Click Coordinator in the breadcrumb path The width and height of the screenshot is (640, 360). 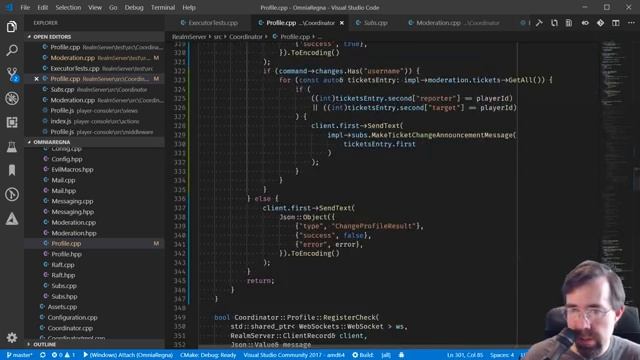[246, 37]
